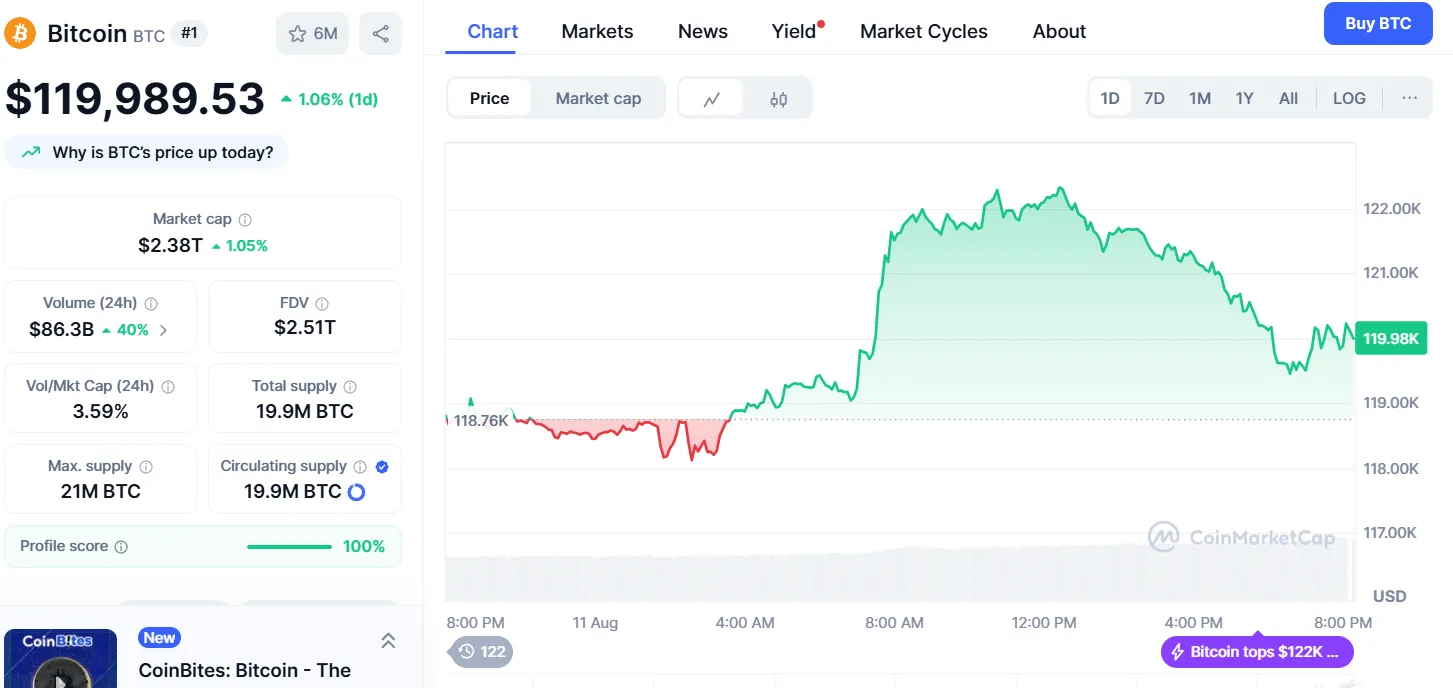Screen dimensions: 1453x688
Task: Expand the Volume (24h) details chevron
Action: click(x=164, y=330)
